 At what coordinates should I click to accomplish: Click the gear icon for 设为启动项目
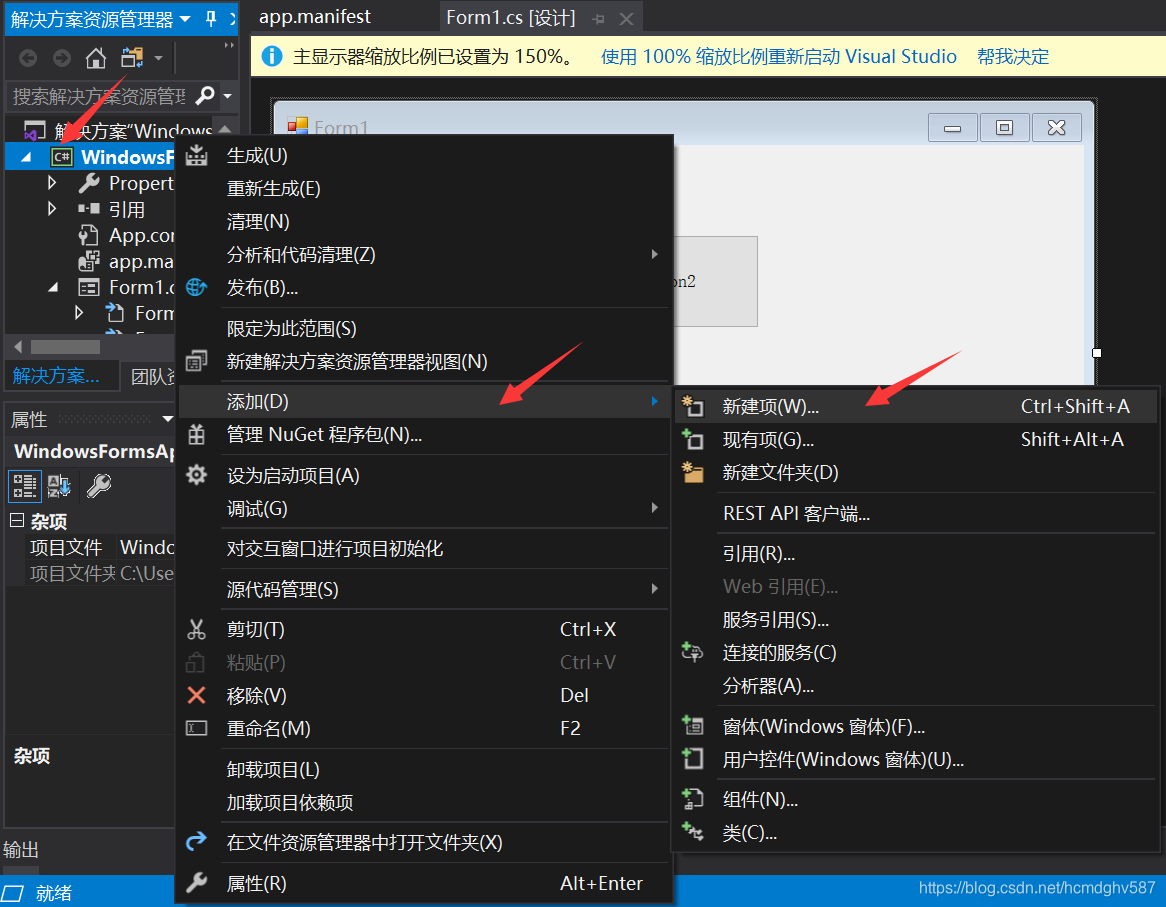coord(196,475)
